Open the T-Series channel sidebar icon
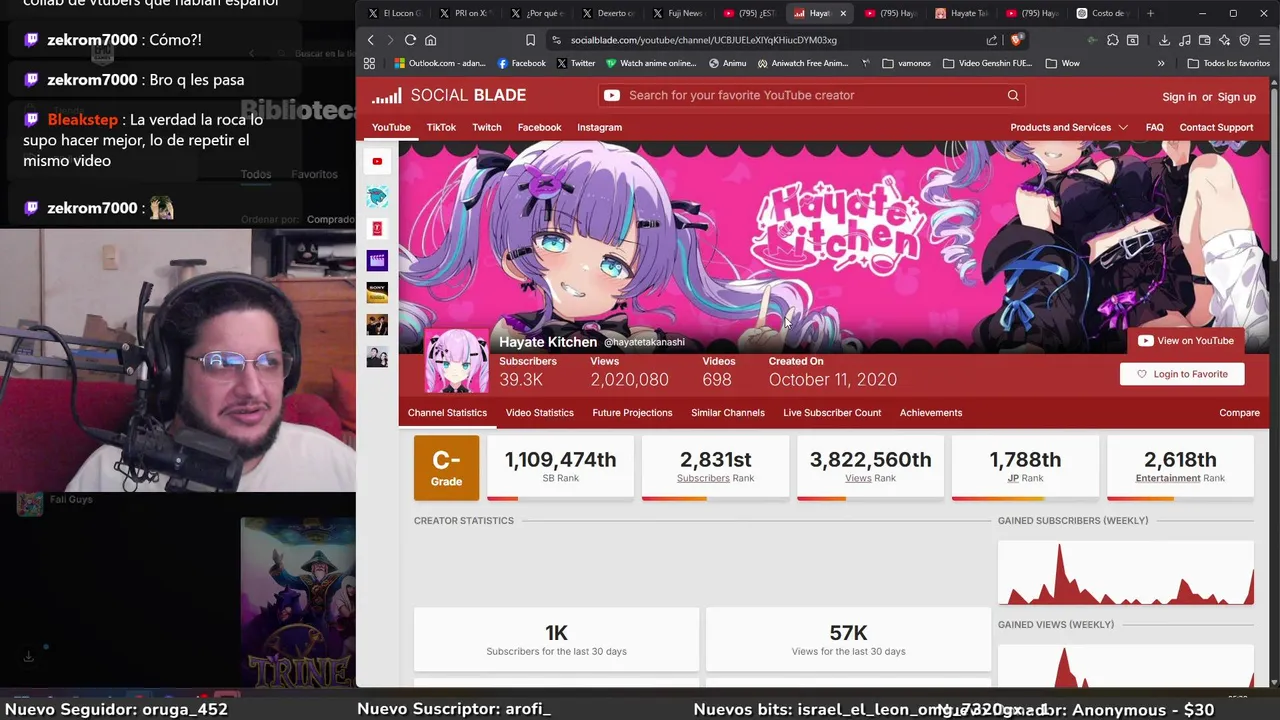 point(377,228)
